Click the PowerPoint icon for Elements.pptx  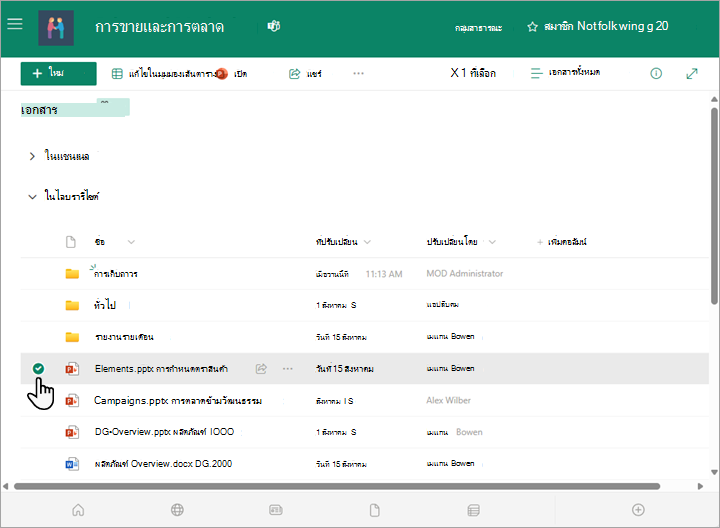pyautogui.click(x=72, y=369)
